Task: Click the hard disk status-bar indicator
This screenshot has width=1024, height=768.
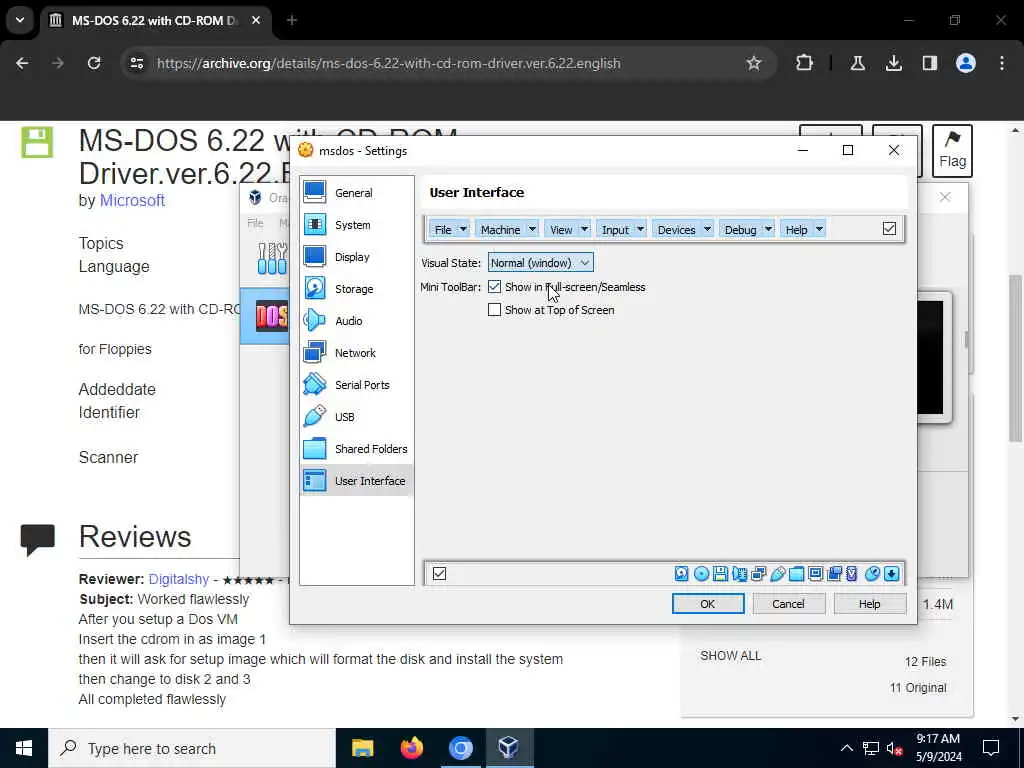Action: click(681, 573)
